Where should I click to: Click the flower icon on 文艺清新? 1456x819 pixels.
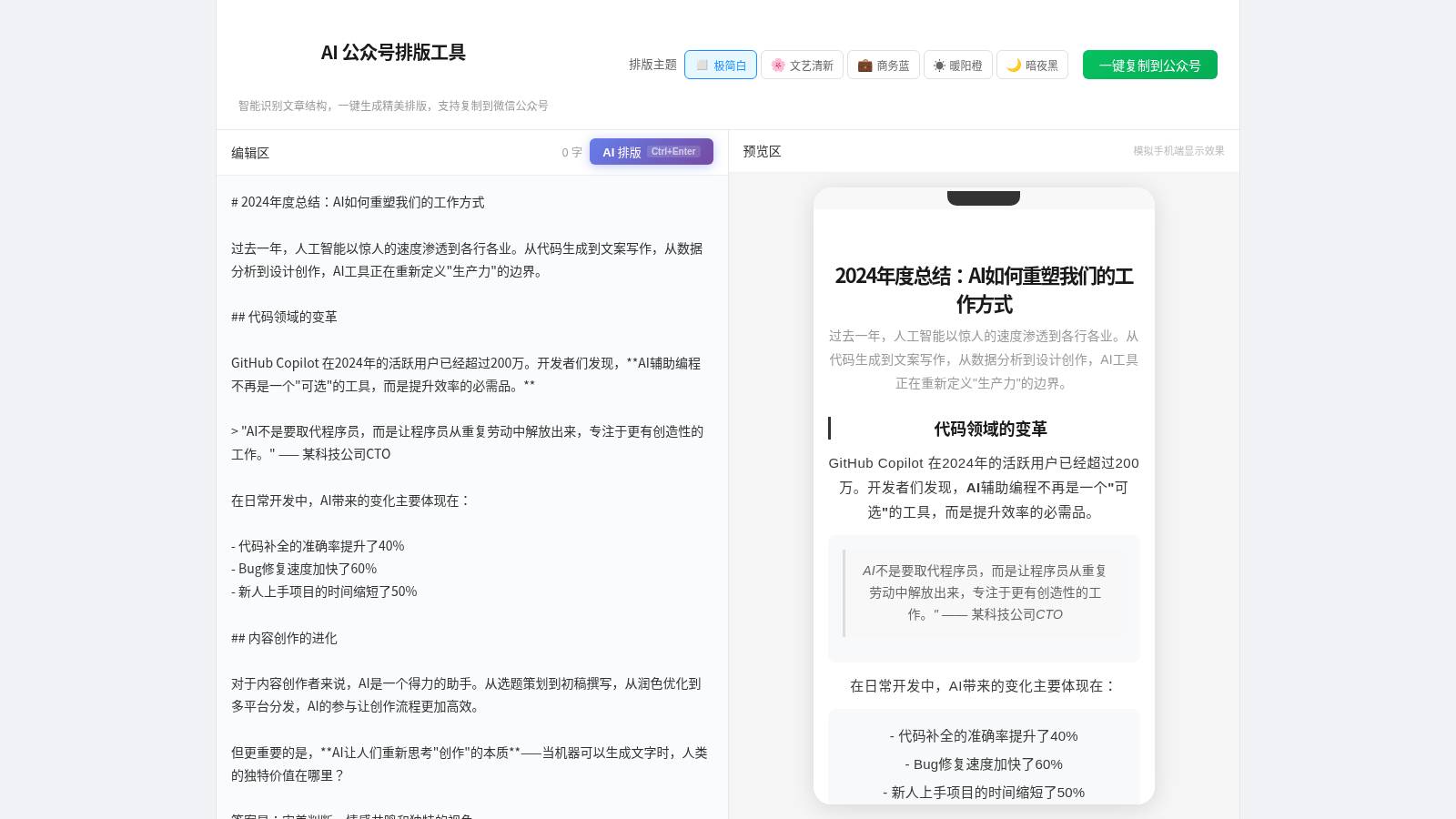point(778,65)
